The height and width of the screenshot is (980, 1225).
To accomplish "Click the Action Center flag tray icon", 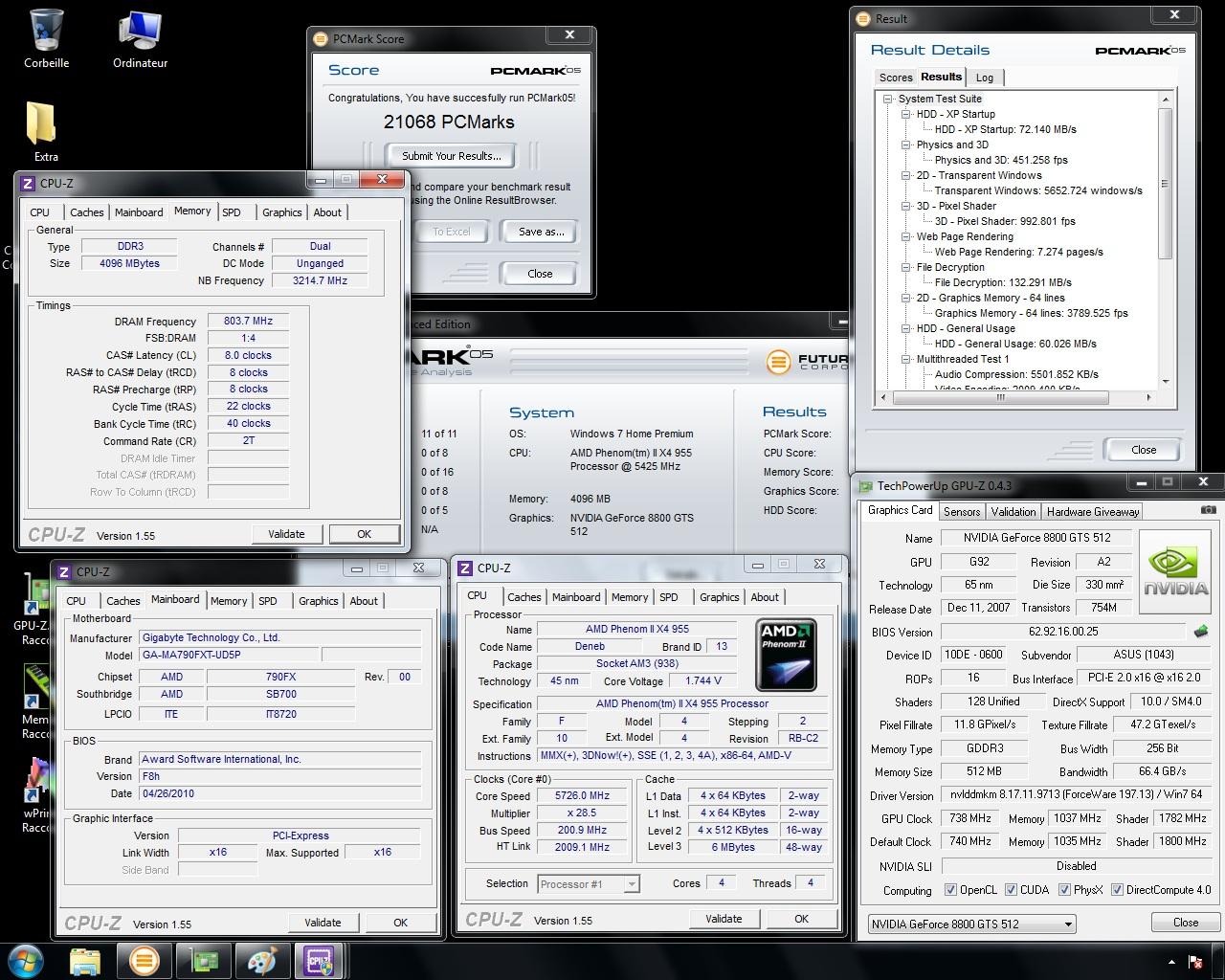I will (x=1195, y=962).
